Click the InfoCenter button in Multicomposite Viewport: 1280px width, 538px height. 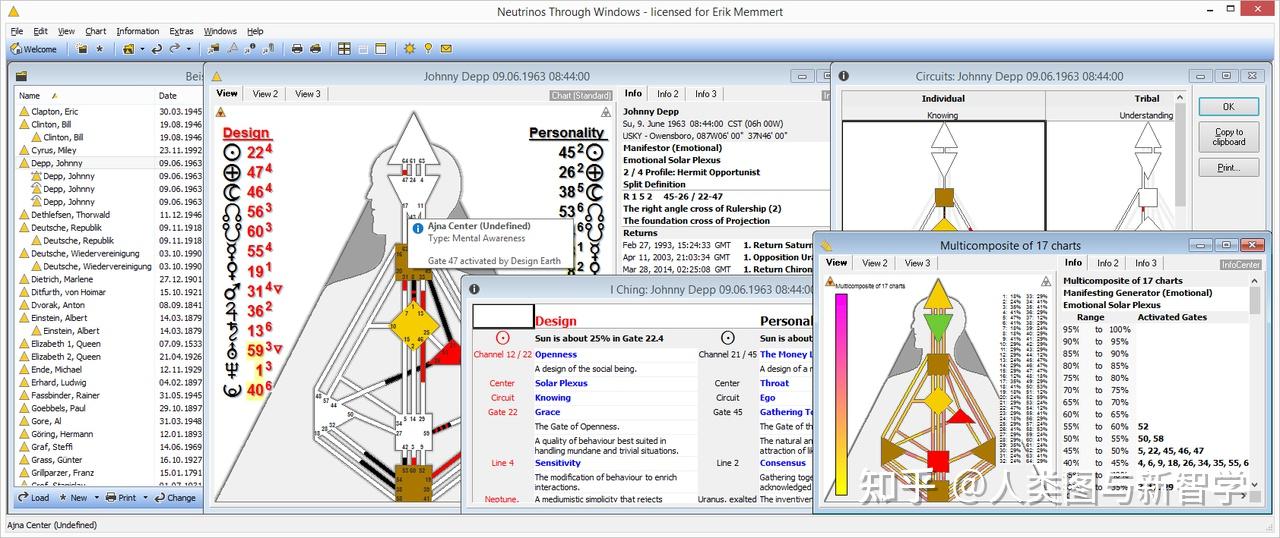pyautogui.click(x=1240, y=264)
